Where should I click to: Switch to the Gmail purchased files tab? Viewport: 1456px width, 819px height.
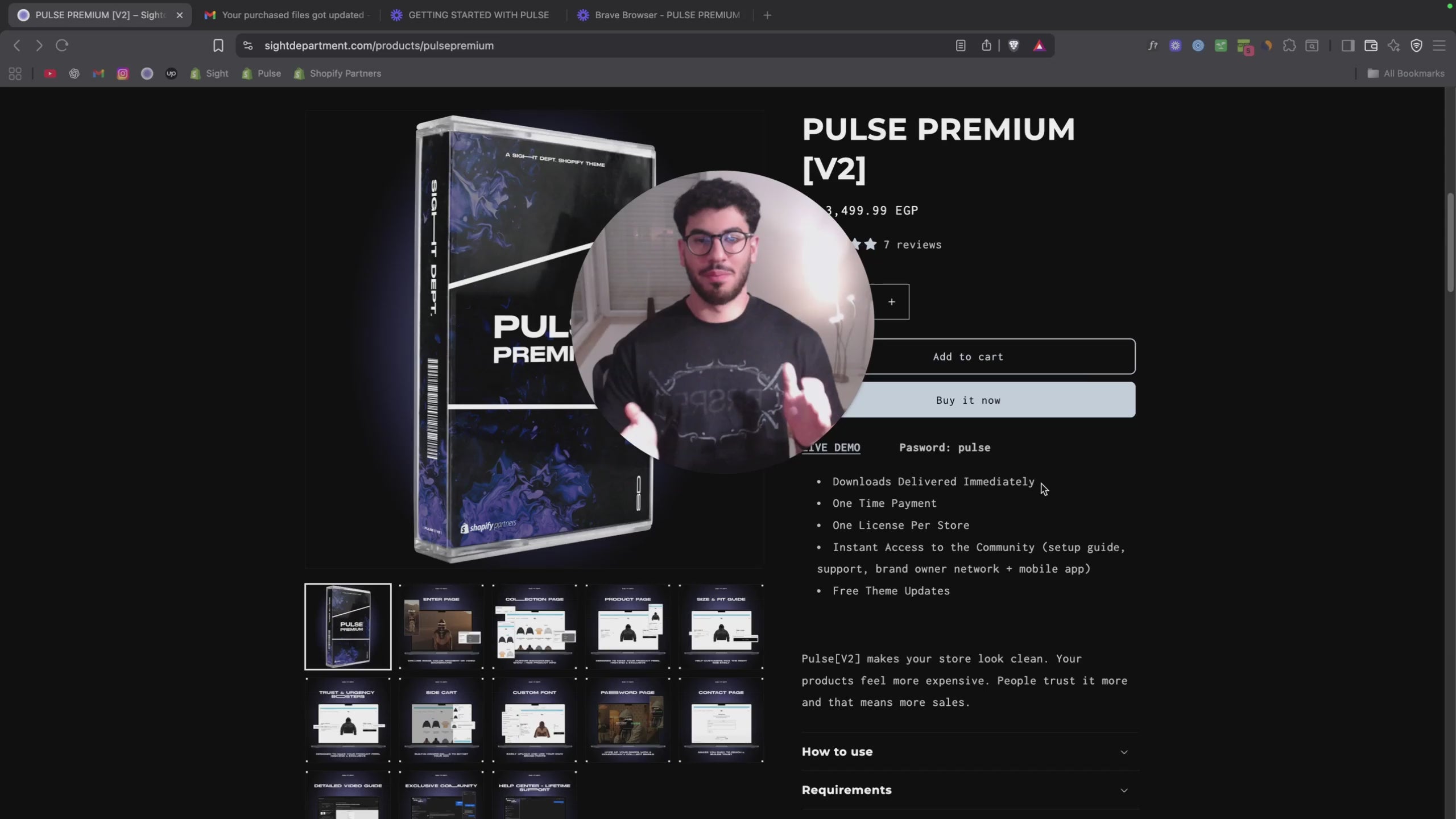click(292, 15)
